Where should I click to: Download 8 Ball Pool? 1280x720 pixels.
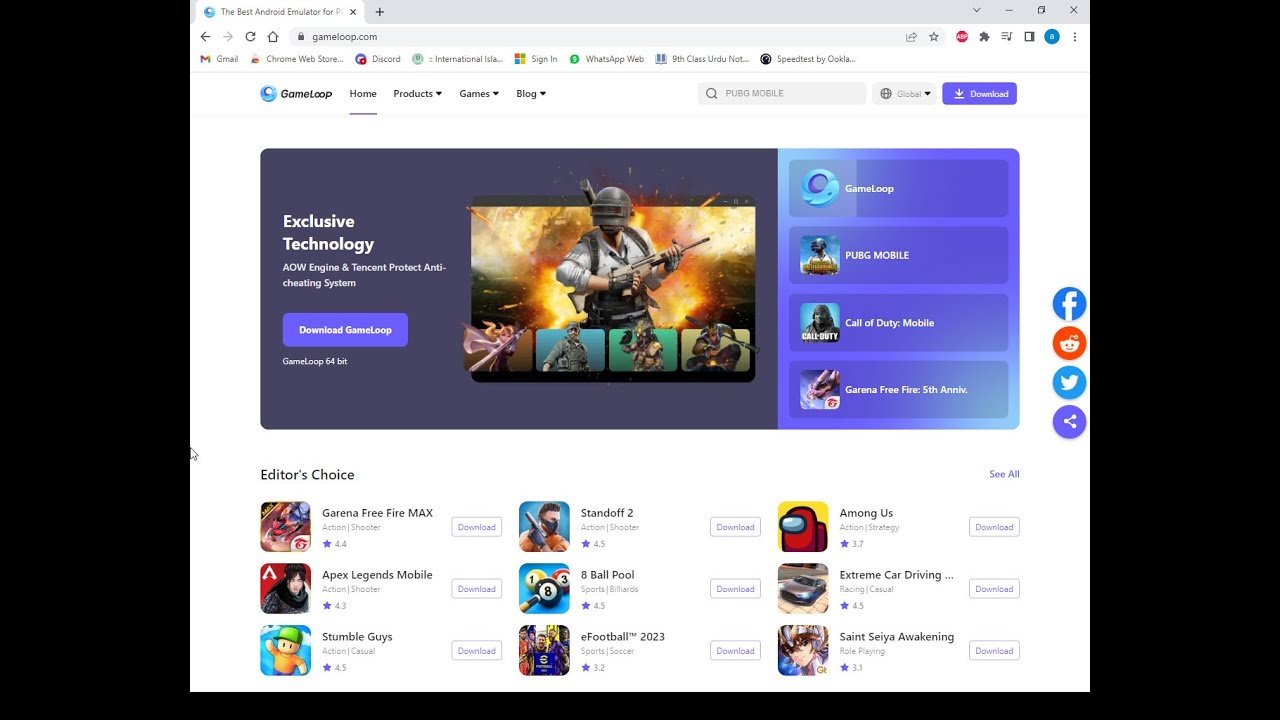pyautogui.click(x=735, y=589)
